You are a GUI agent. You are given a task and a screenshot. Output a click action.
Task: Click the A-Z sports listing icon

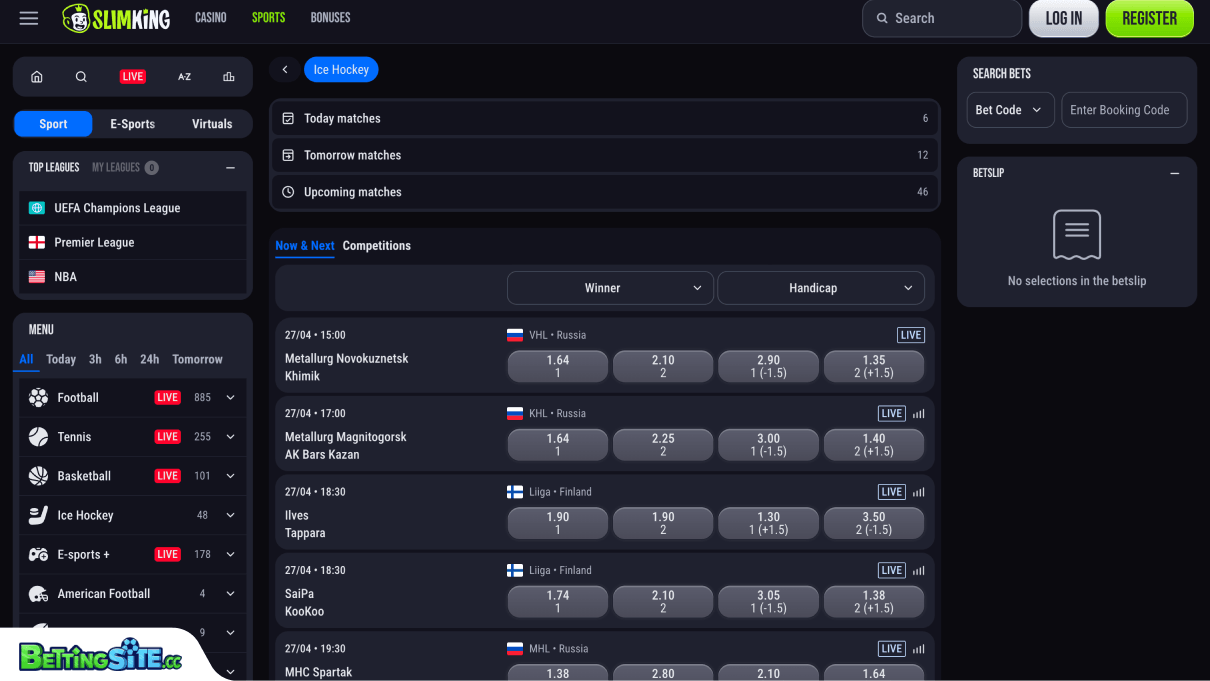[x=184, y=76]
